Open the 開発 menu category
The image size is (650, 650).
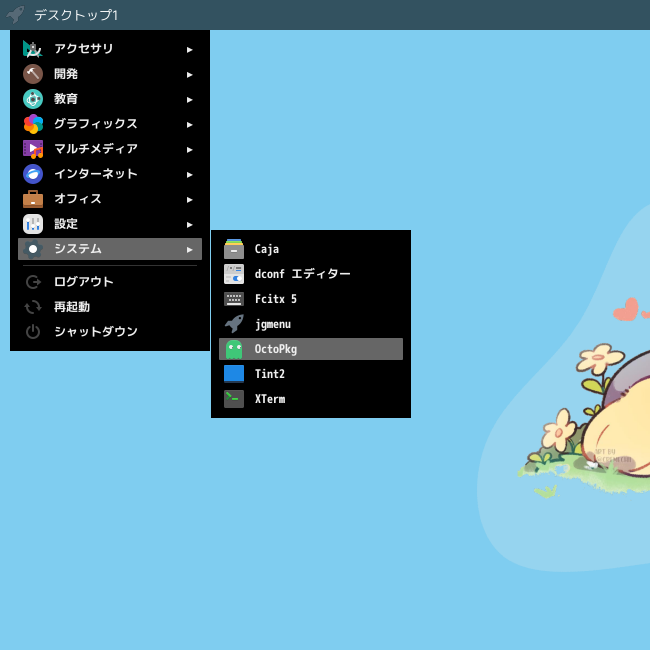(110, 74)
